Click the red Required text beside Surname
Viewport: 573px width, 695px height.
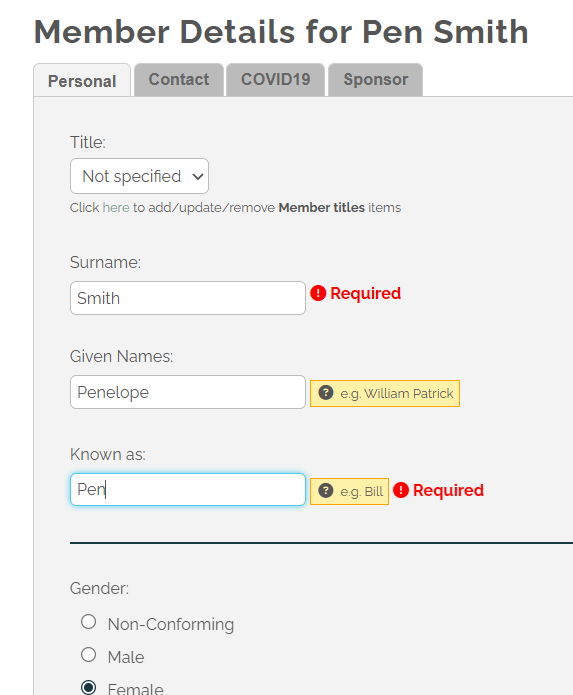(366, 293)
